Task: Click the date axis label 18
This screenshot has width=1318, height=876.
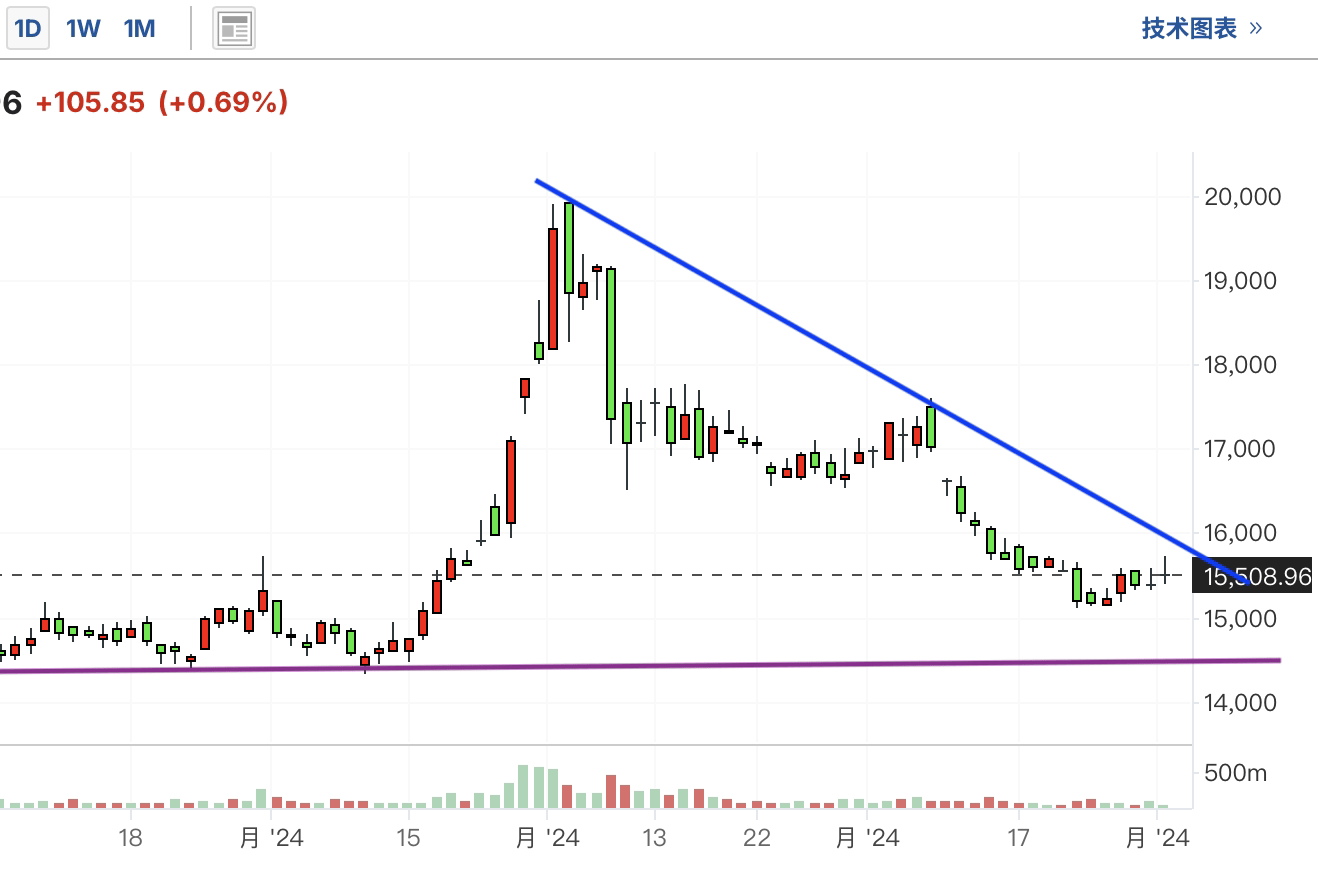Action: tap(130, 837)
